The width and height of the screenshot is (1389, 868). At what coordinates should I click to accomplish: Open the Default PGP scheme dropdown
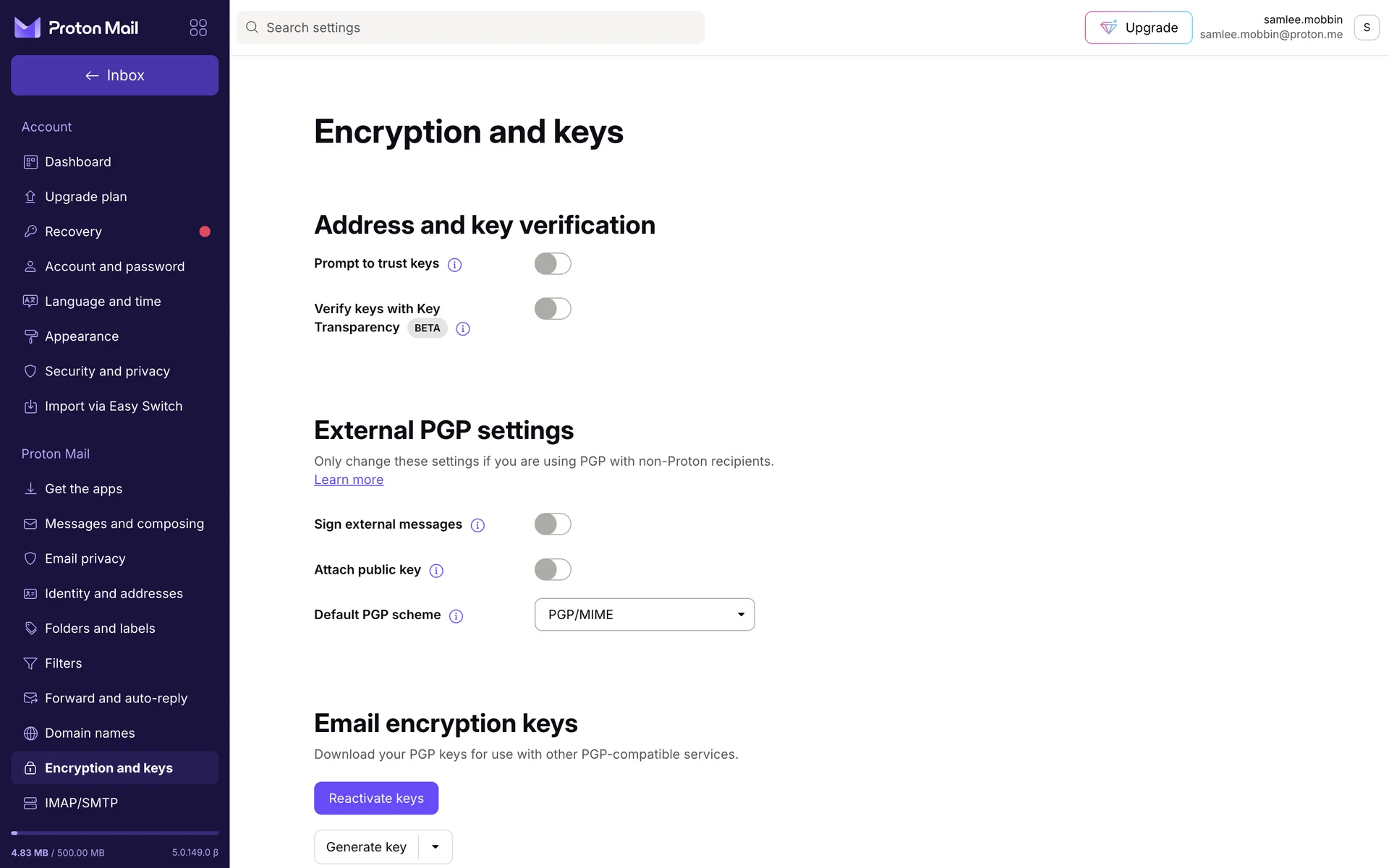(644, 615)
